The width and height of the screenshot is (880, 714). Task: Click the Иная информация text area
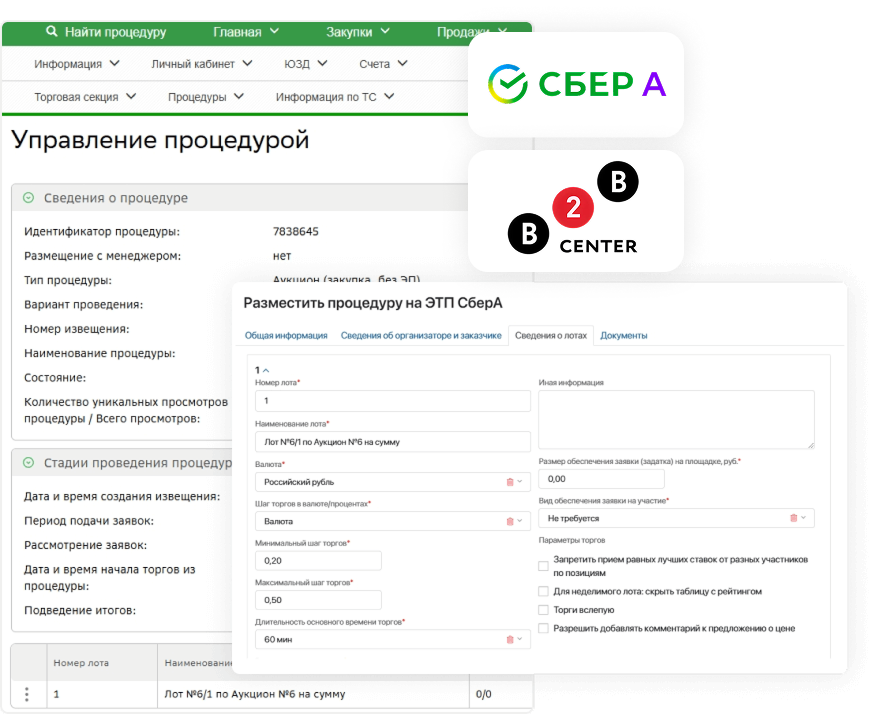(x=676, y=419)
